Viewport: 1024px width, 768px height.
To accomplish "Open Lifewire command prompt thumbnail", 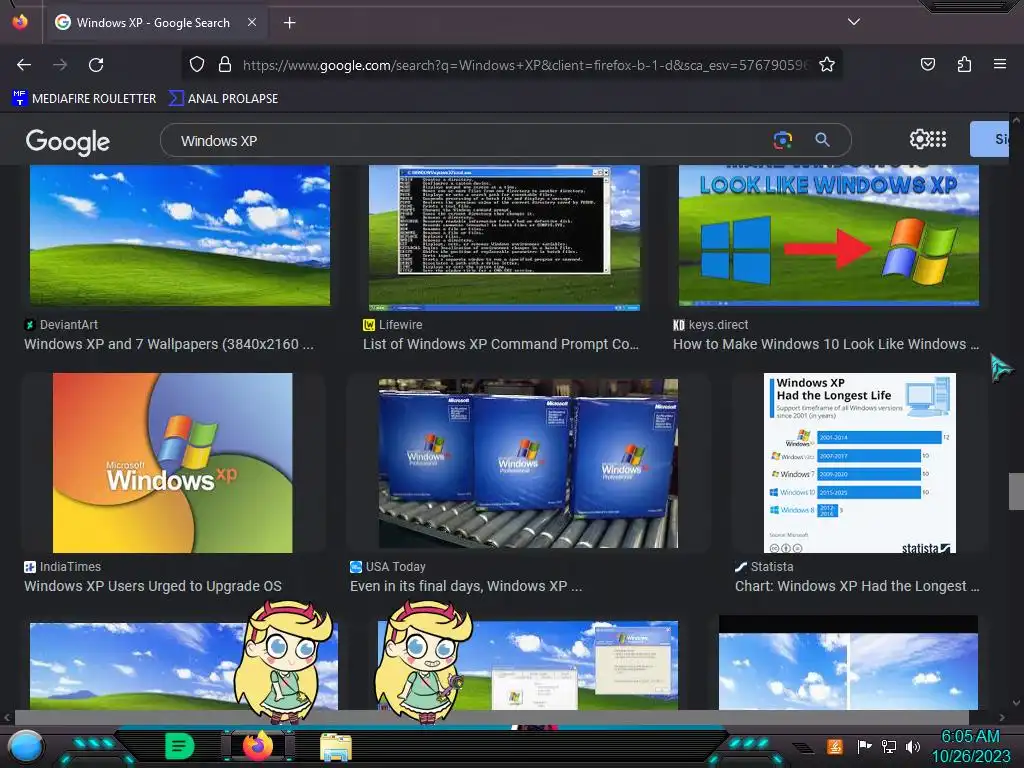I will (x=504, y=238).
